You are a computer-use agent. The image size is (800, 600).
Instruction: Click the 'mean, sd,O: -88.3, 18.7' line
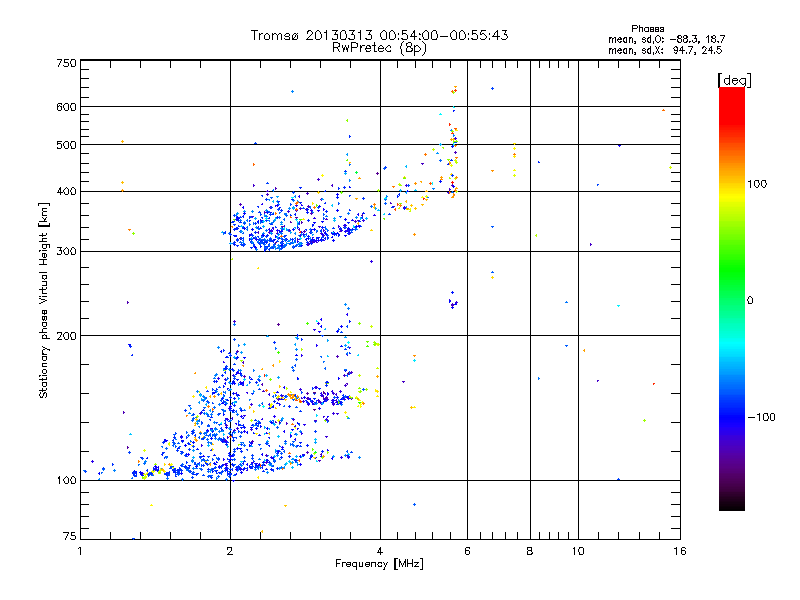pyautogui.click(x=666, y=39)
